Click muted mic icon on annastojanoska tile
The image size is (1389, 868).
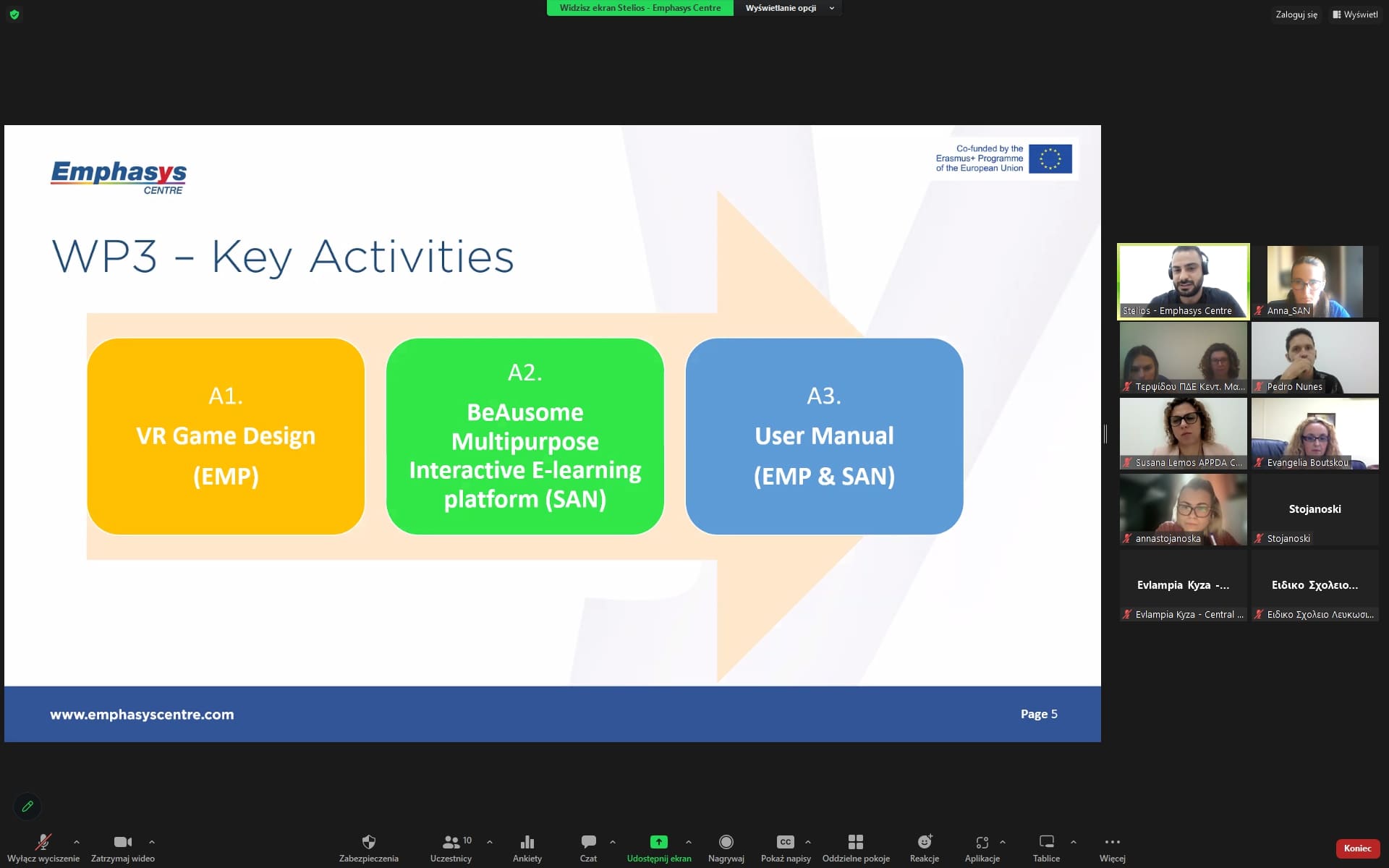pos(1127,539)
